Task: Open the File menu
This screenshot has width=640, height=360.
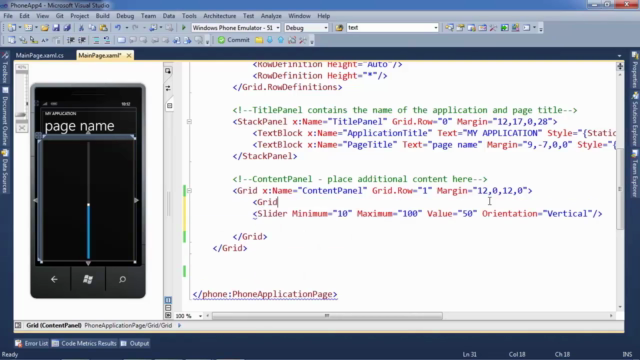Action: coord(8,16)
